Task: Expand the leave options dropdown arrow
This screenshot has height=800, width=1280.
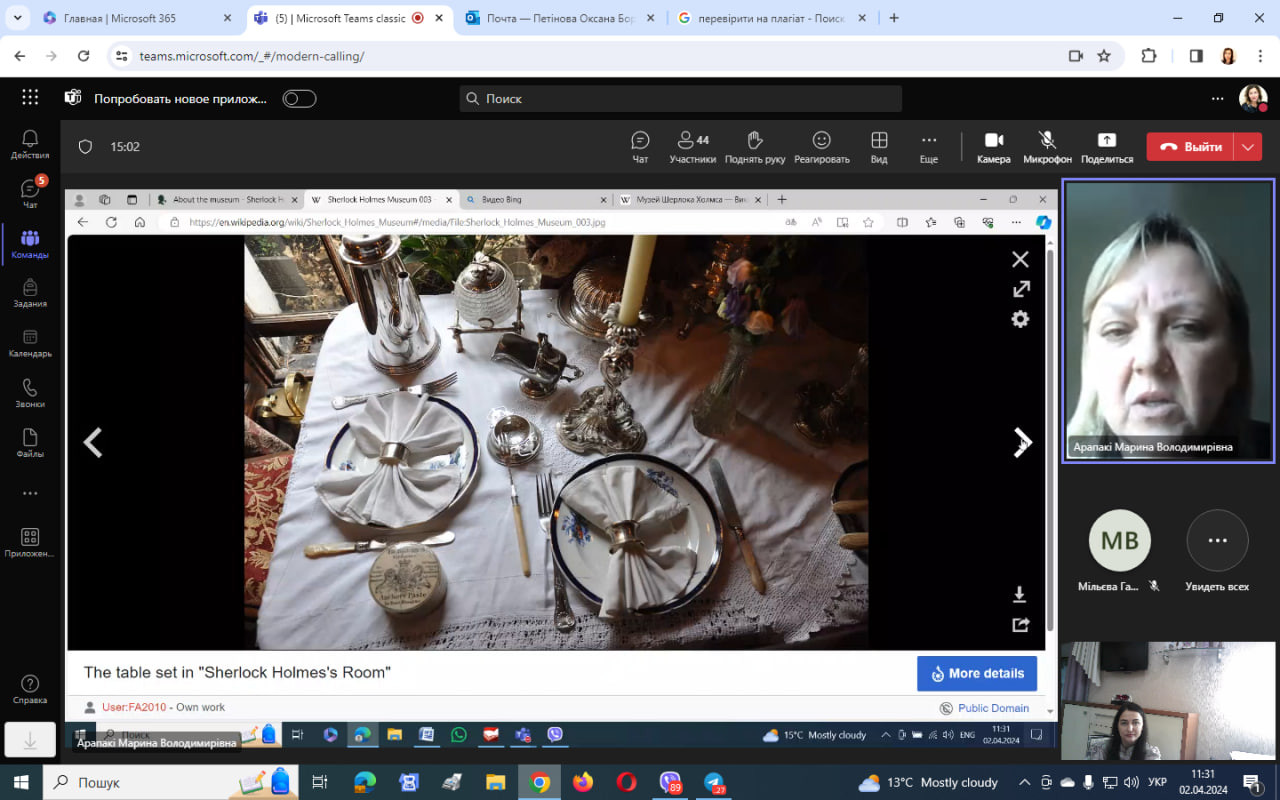Action: (x=1248, y=147)
